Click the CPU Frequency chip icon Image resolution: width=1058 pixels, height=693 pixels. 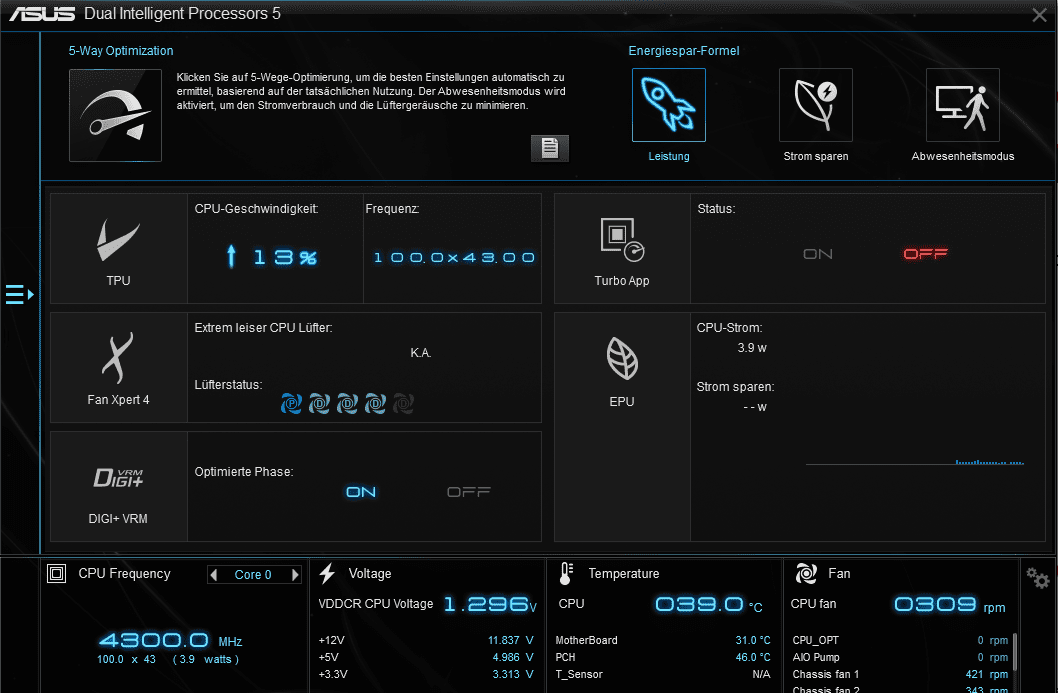57,574
